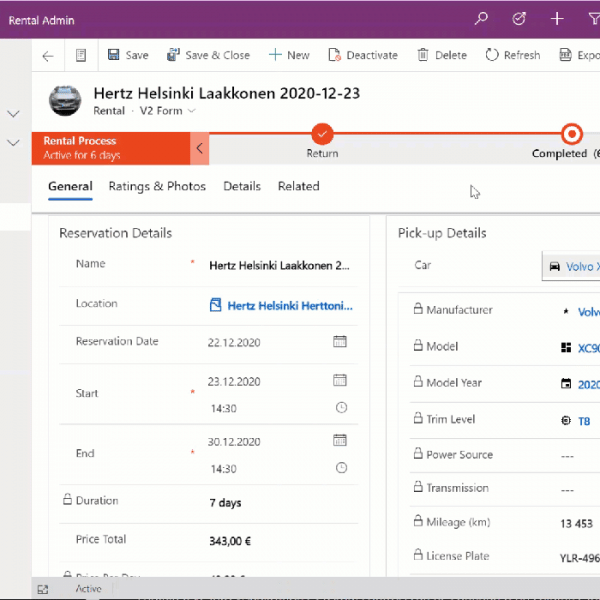This screenshot has width=600, height=600.
Task: Open the V2 Form selector dropdown
Action: tap(168, 111)
